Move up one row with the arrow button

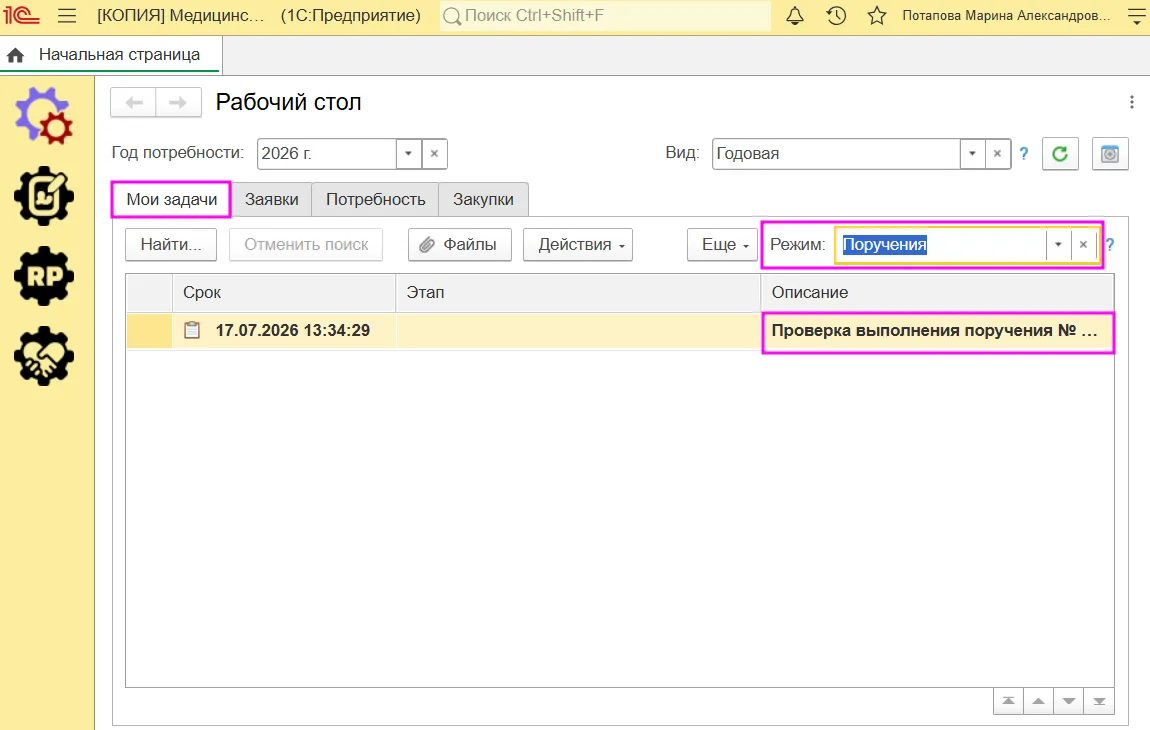pyautogui.click(x=1039, y=701)
